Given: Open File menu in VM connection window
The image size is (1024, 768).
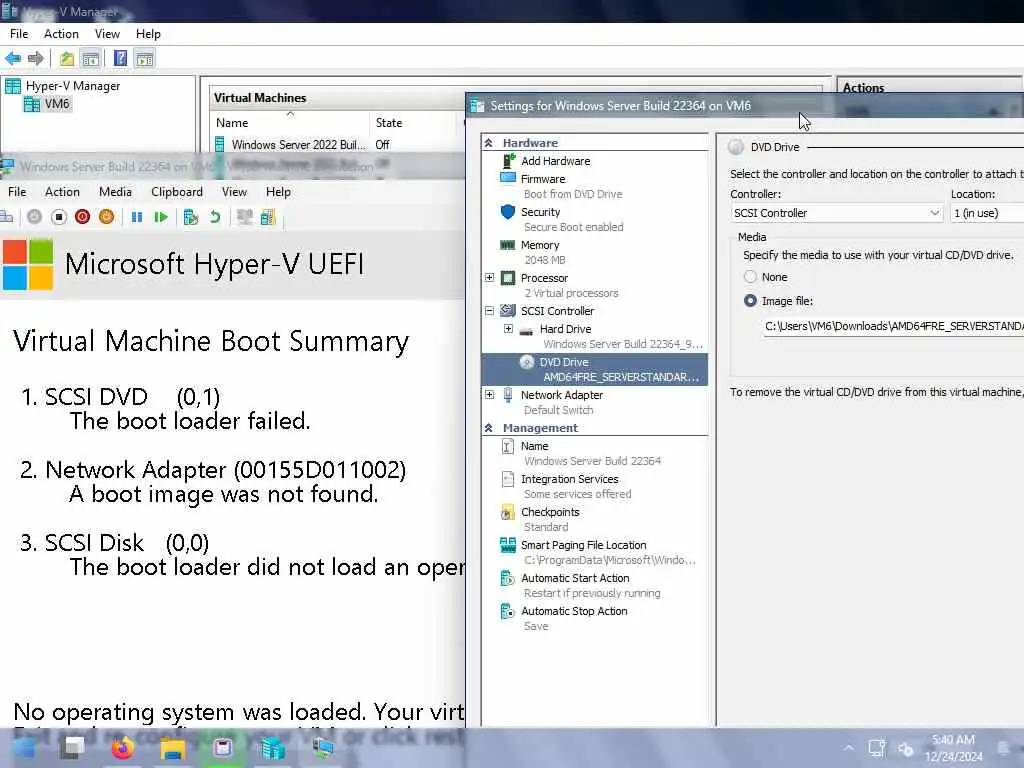Looking at the screenshot, I should [17, 192].
